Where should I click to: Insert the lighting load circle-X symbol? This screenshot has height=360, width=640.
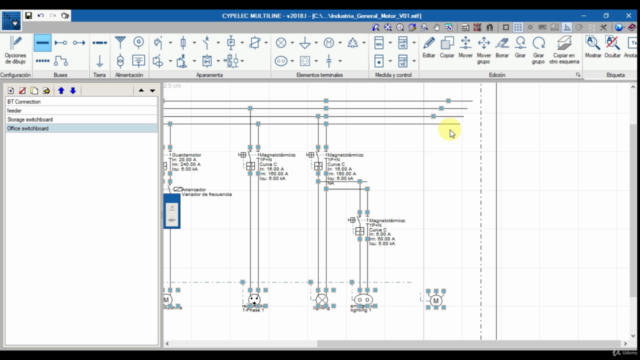pos(281,42)
